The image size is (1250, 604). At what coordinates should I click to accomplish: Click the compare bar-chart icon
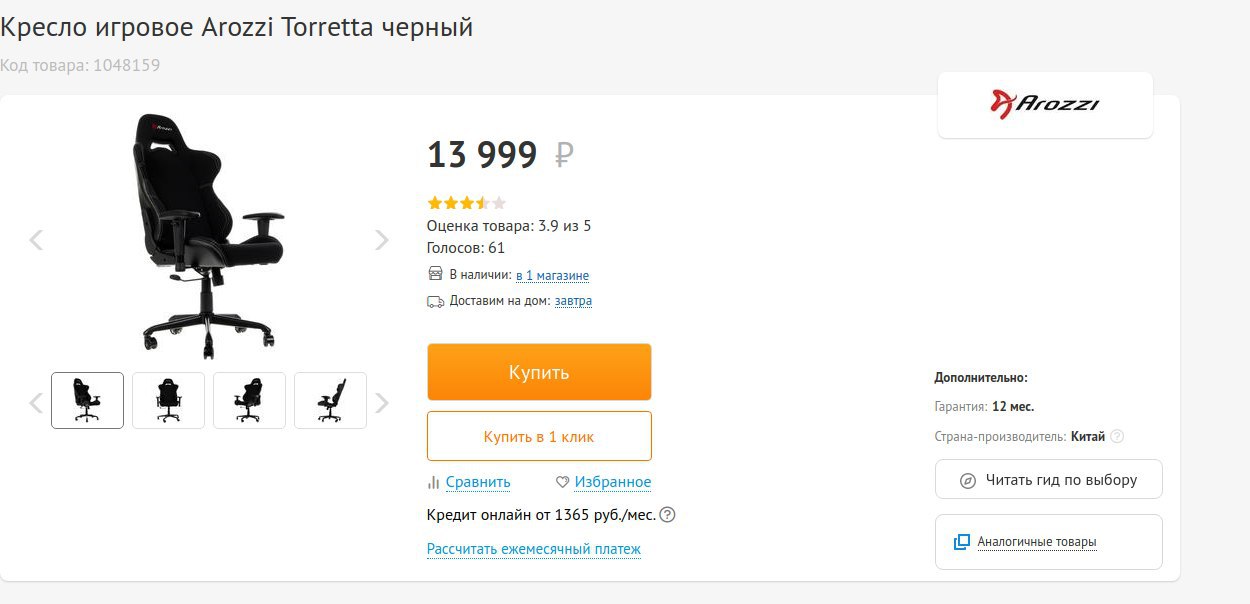pyautogui.click(x=434, y=483)
